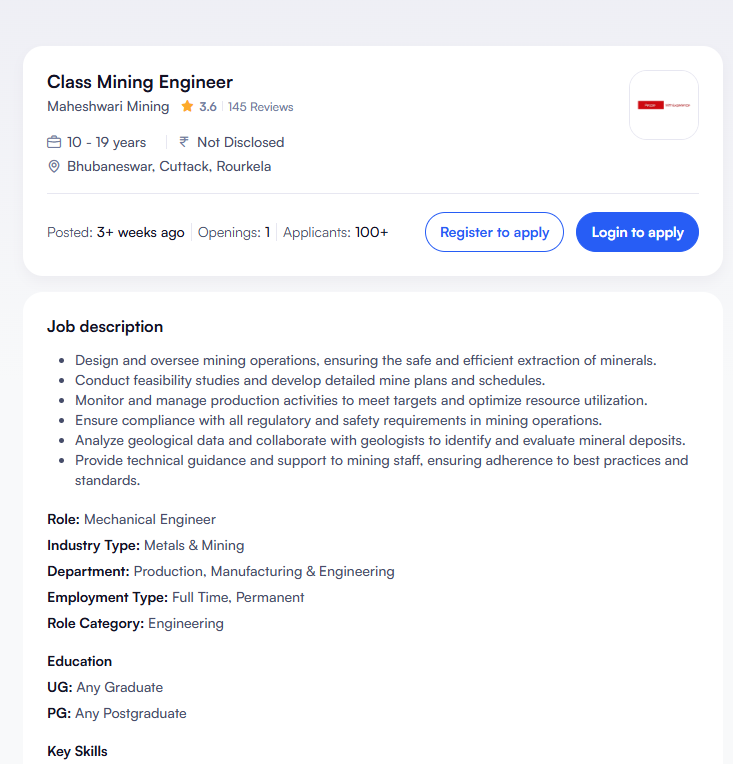Click the location pin icon
The image size is (733, 764).
(54, 166)
